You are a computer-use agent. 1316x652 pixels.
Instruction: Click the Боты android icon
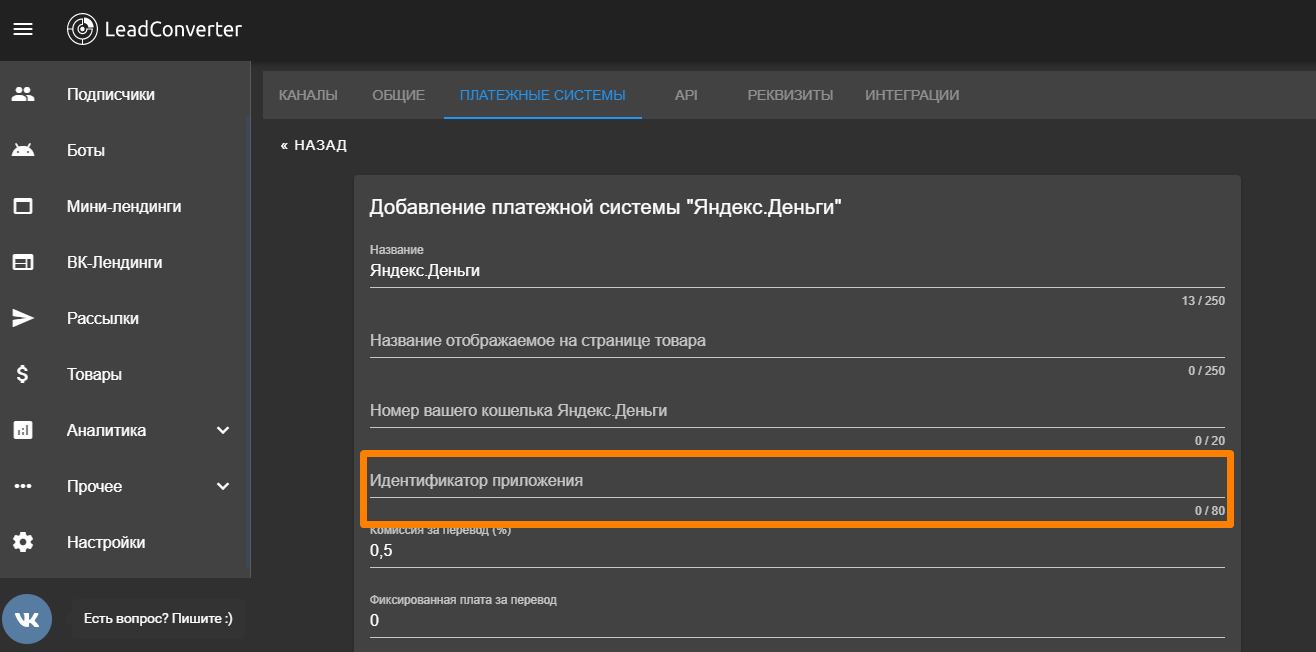[23, 151]
